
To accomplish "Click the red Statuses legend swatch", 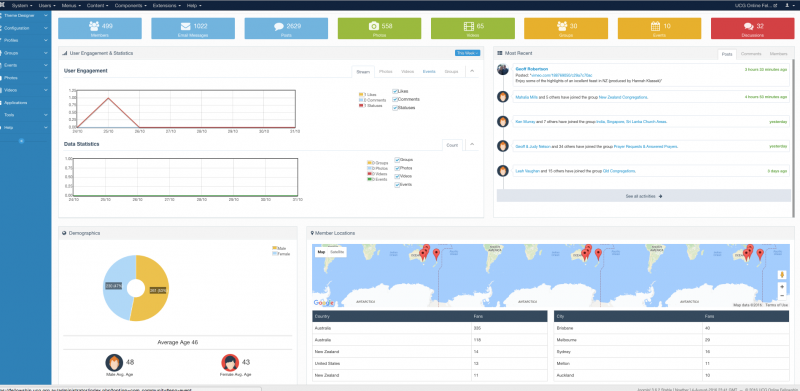I will point(361,105).
